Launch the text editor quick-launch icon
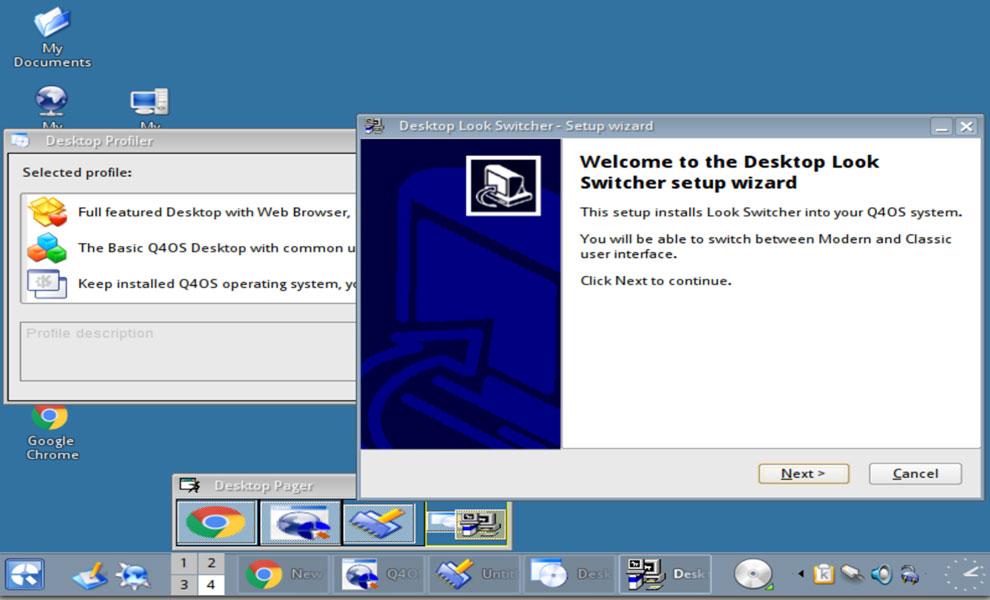Screen dimensions: 990x600 click(x=90, y=575)
